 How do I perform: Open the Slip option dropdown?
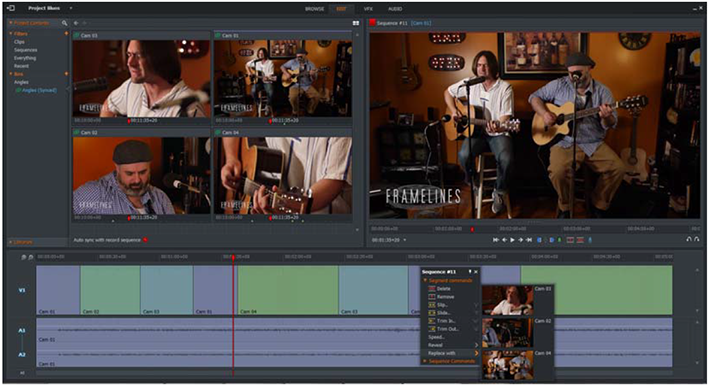click(x=476, y=305)
